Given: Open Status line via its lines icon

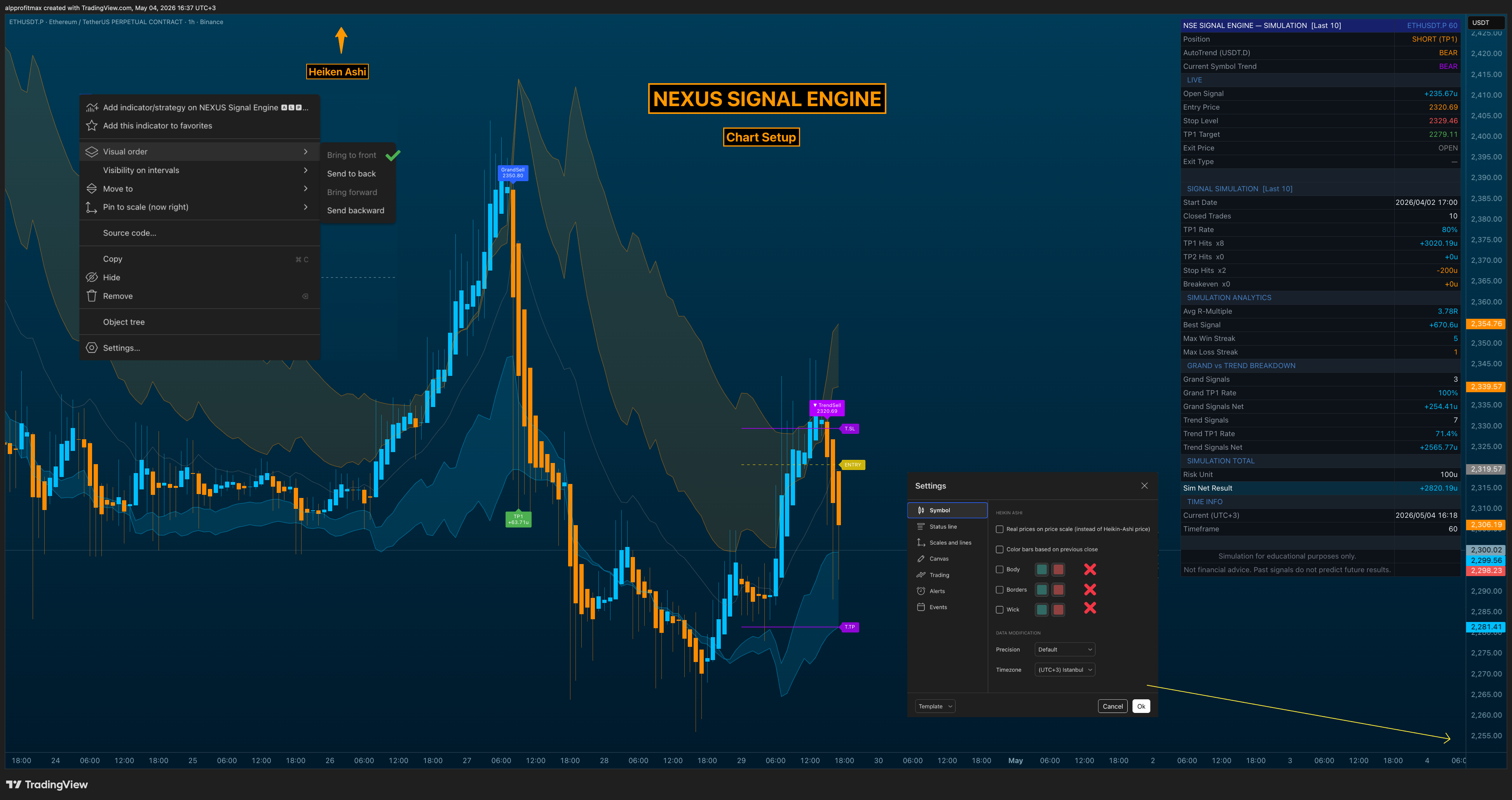Looking at the screenshot, I should point(921,526).
